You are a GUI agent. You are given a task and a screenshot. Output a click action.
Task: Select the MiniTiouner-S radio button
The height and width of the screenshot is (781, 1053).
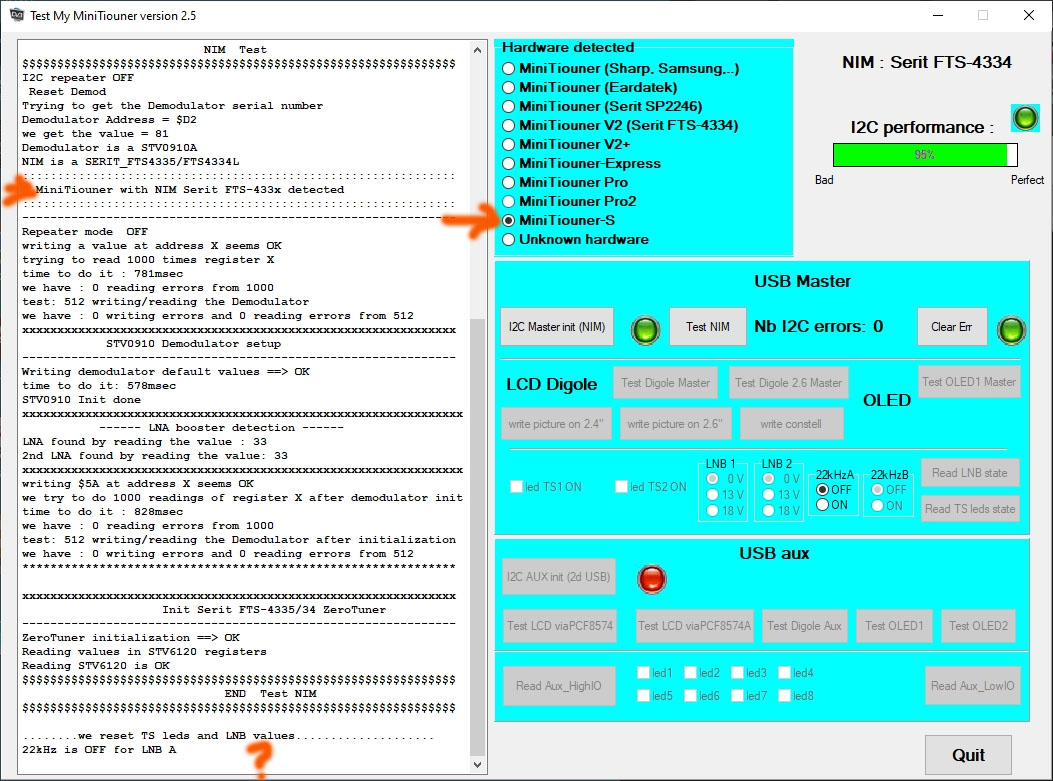point(508,220)
